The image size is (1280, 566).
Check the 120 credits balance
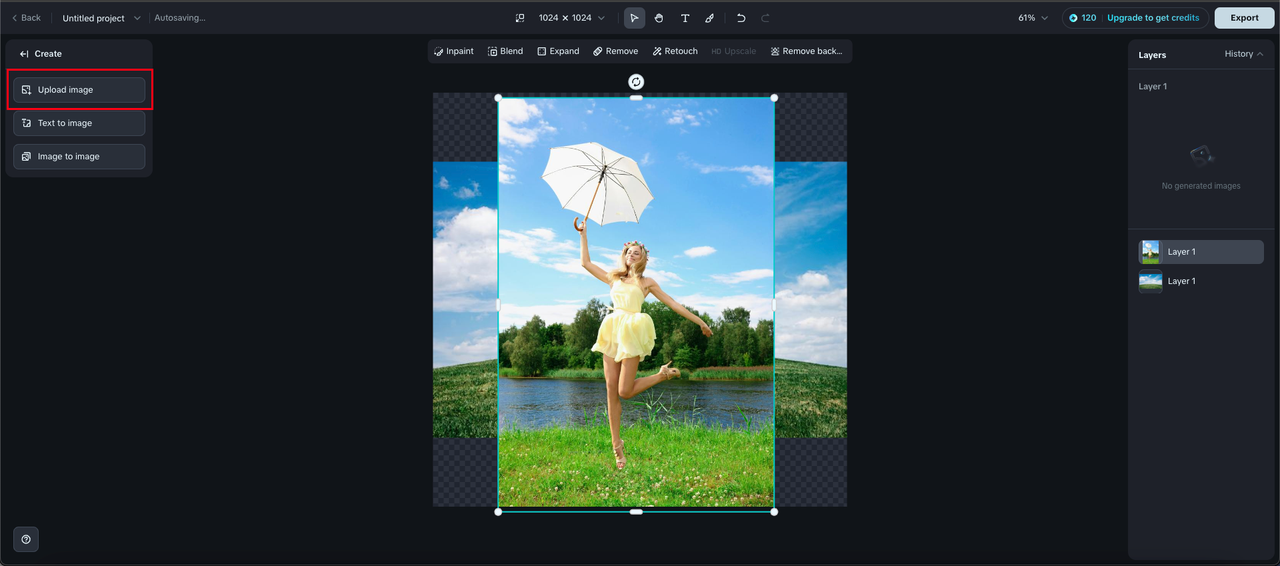(1082, 18)
